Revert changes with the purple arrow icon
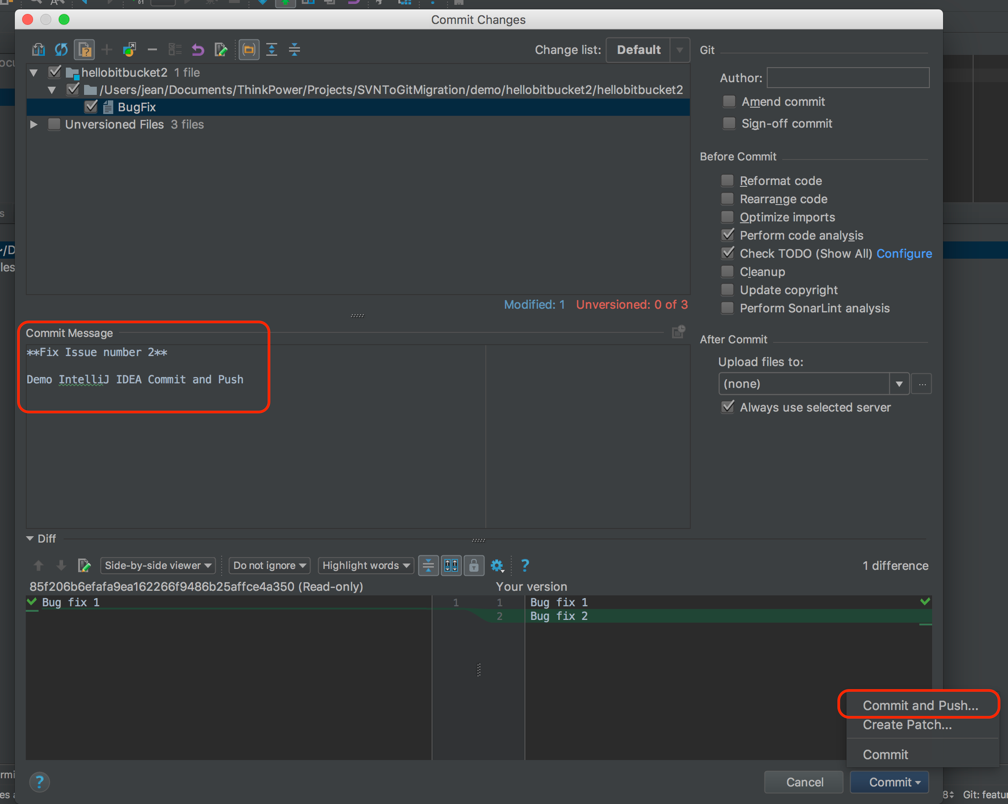This screenshot has height=804, width=1008. pyautogui.click(x=198, y=49)
